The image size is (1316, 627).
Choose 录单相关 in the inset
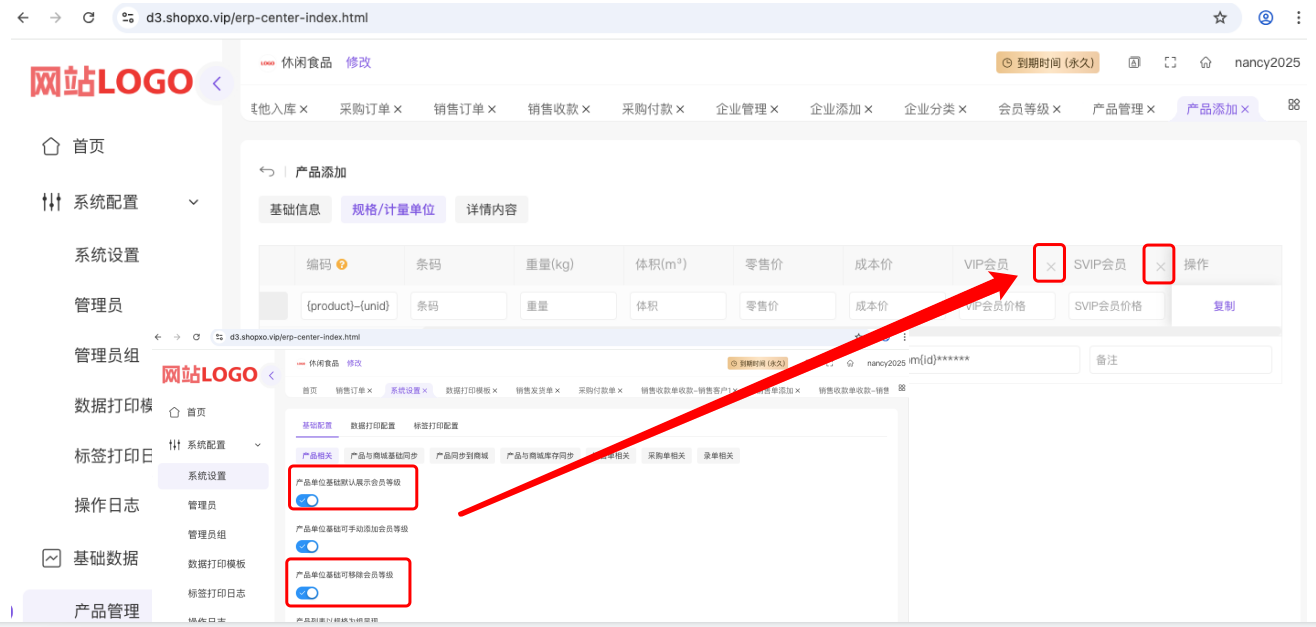coord(718,456)
